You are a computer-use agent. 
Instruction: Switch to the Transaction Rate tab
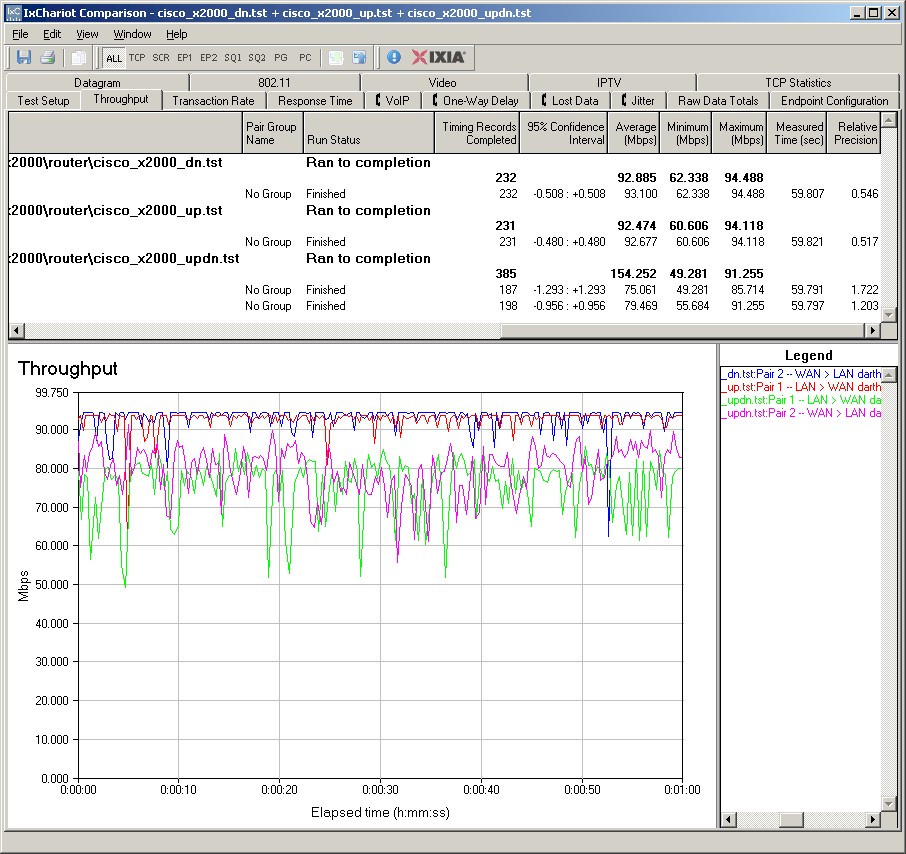tap(213, 101)
